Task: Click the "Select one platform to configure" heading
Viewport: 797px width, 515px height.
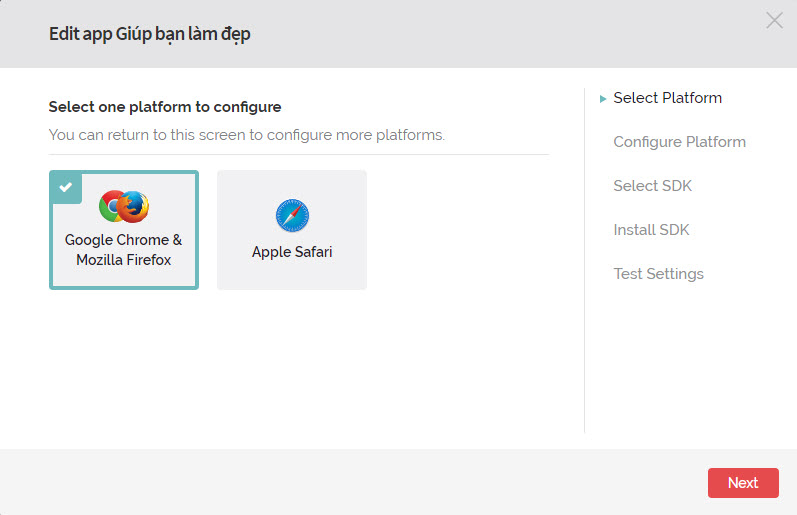Action: coord(165,107)
